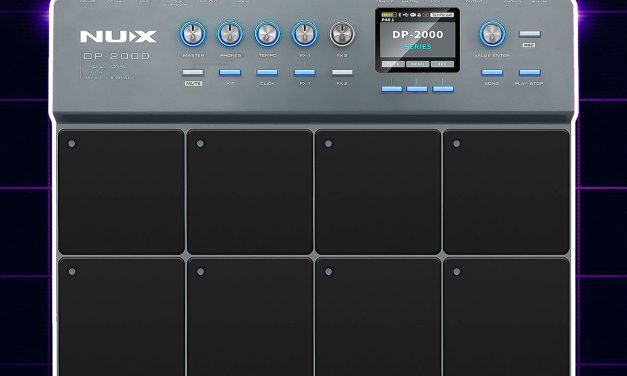Screen dimensions: 627x376
Task: Toggle the MUTE button
Action: (193, 72)
